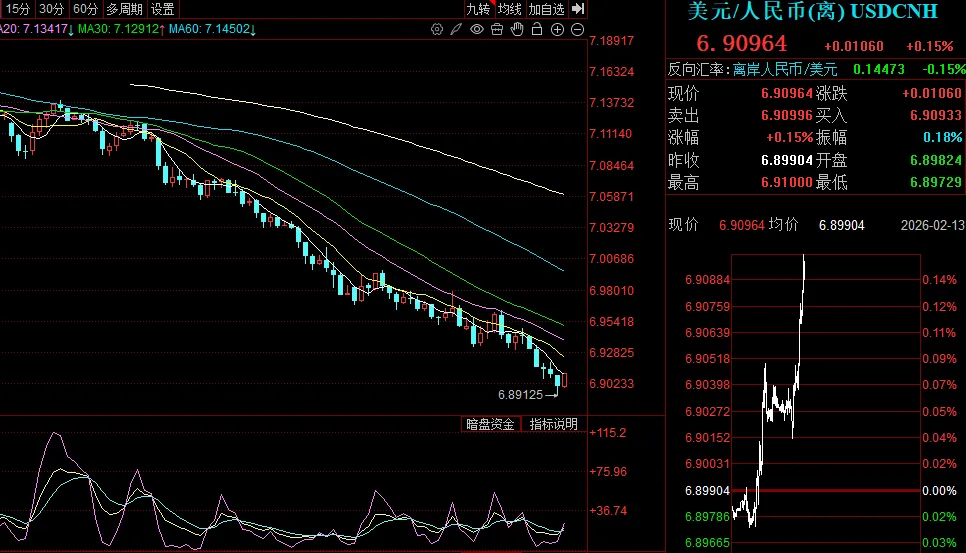Select the hand pan tool
This screenshot has height=553, width=966.
pyautogui.click(x=517, y=29)
